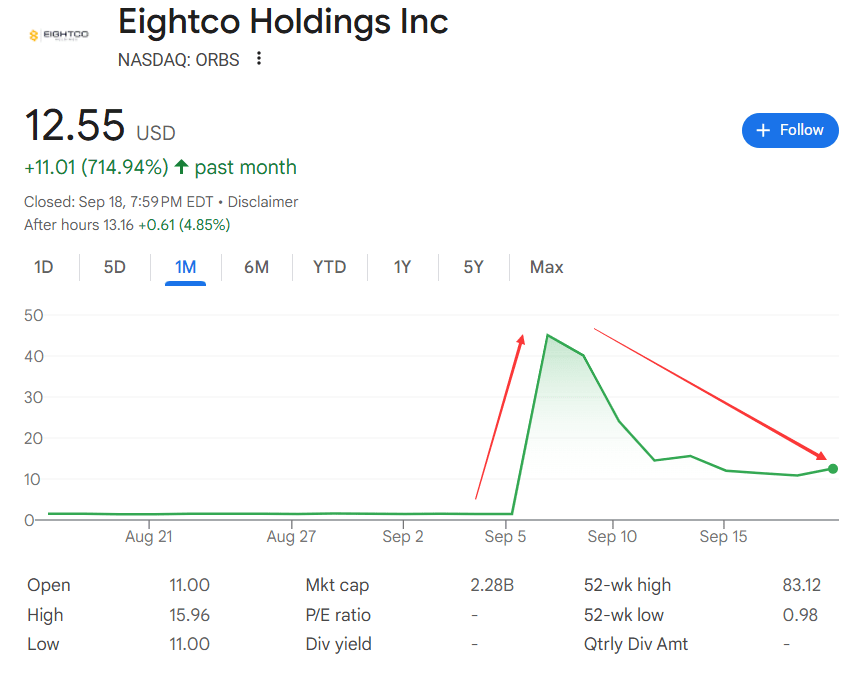The width and height of the screenshot is (857, 693).
Task: Click the plus icon in Follow button
Action: tap(763, 130)
